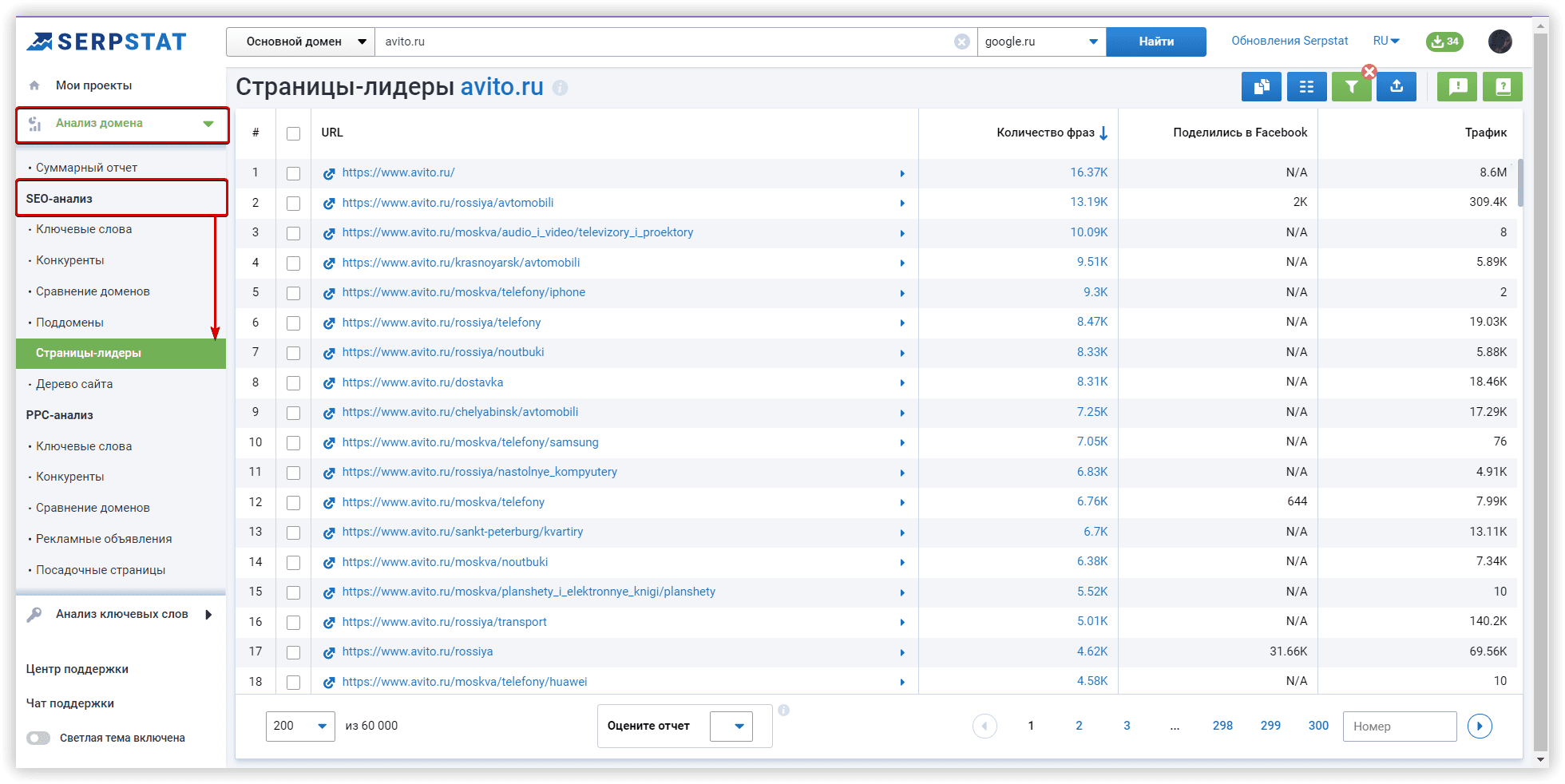Tick checkbox for row 18 moskva/telefony/huawei
The height and width of the screenshot is (784, 1565).
point(294,683)
